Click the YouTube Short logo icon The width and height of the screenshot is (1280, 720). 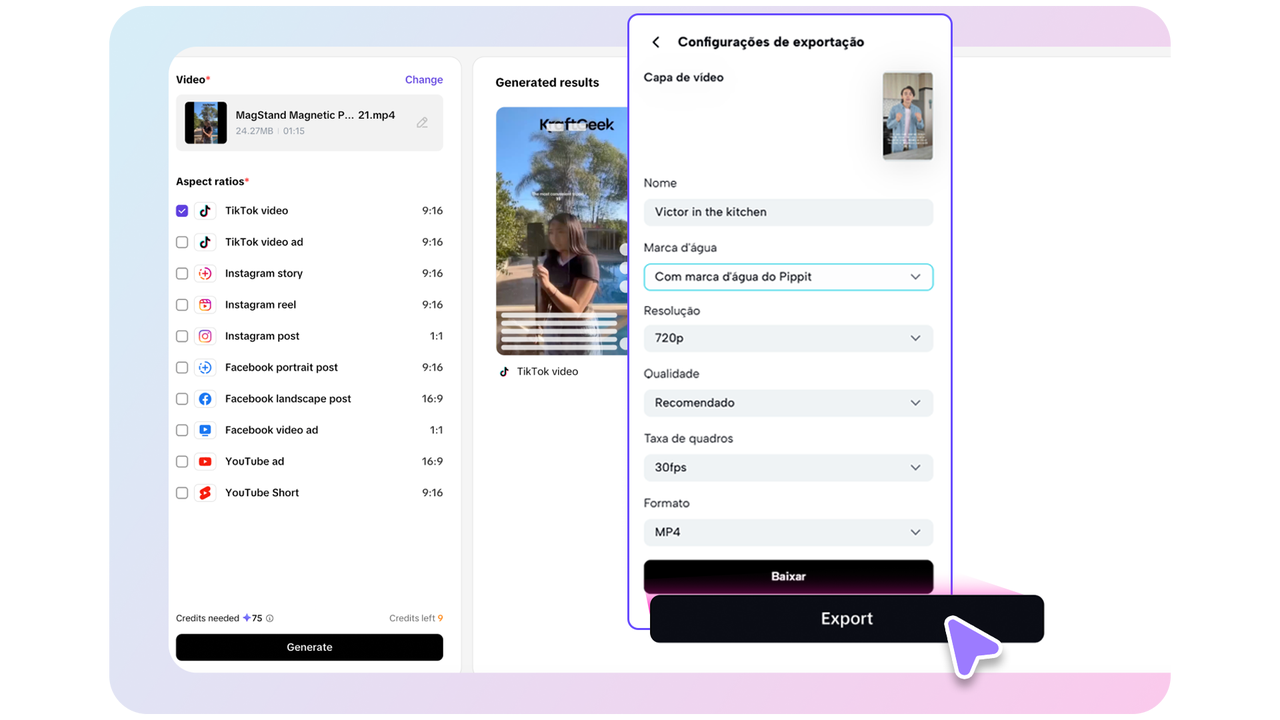tap(205, 493)
